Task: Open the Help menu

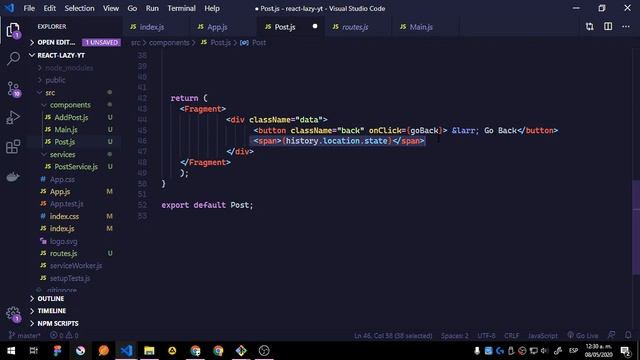Action: 212,8
